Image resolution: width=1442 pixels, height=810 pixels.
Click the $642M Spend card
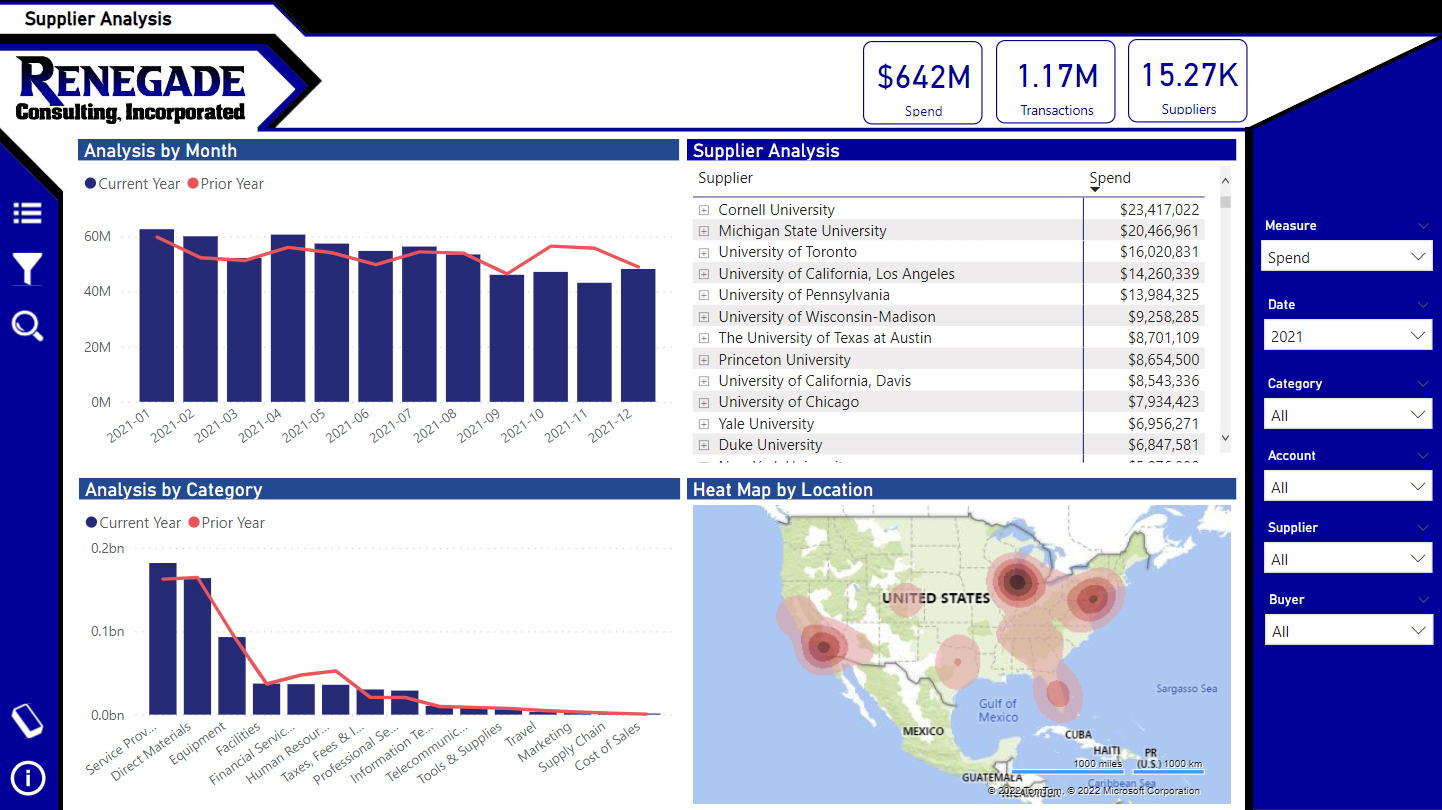pyautogui.click(x=923, y=82)
